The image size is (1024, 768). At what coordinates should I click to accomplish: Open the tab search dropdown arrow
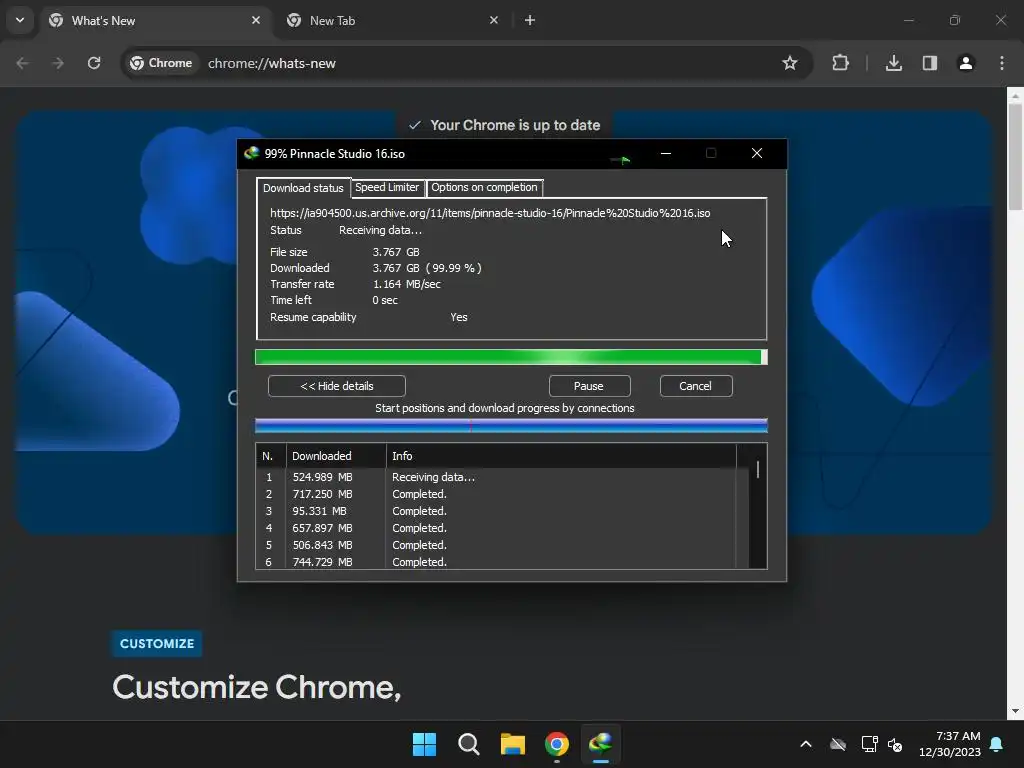coord(20,20)
